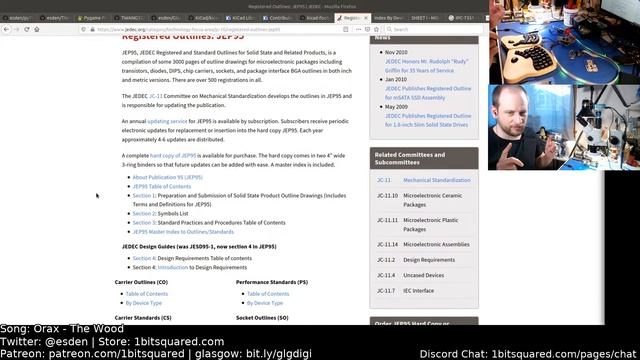
Task: Open Carrier Outlines By Device Type link
Action: 144,303
